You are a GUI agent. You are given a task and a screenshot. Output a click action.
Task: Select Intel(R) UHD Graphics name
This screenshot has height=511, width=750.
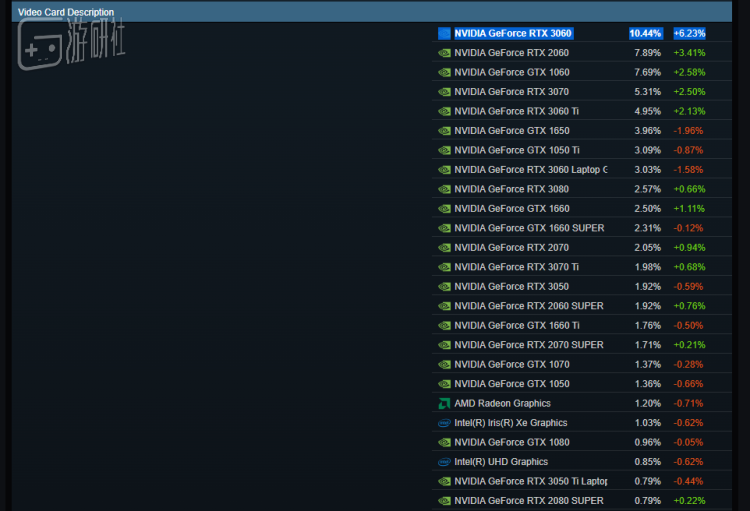point(501,462)
